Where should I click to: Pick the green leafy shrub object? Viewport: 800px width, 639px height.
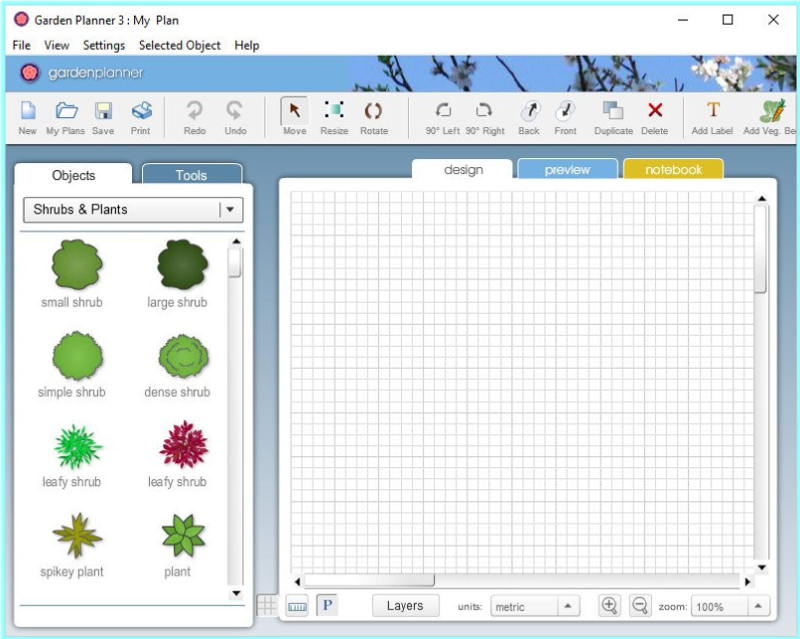click(78, 446)
